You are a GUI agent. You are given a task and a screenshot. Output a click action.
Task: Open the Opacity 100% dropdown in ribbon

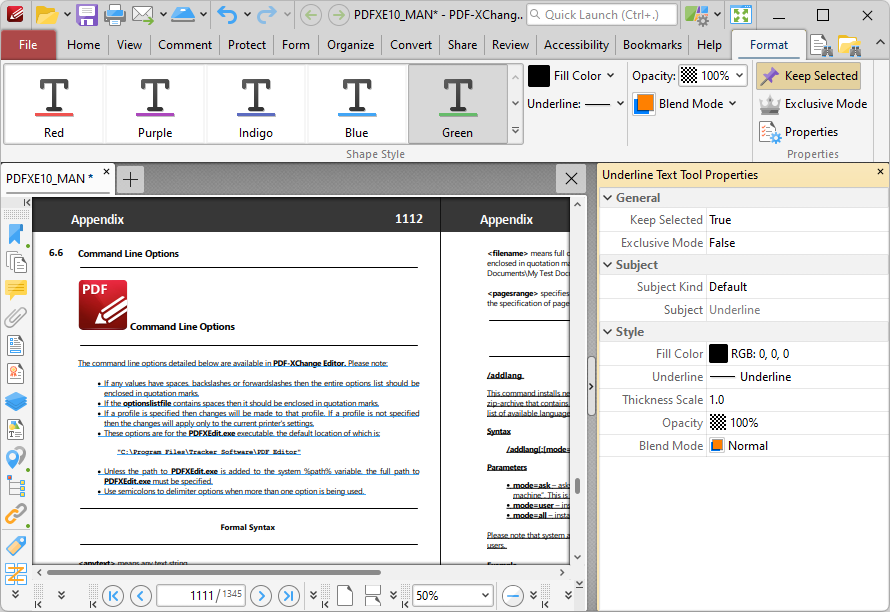click(740, 76)
